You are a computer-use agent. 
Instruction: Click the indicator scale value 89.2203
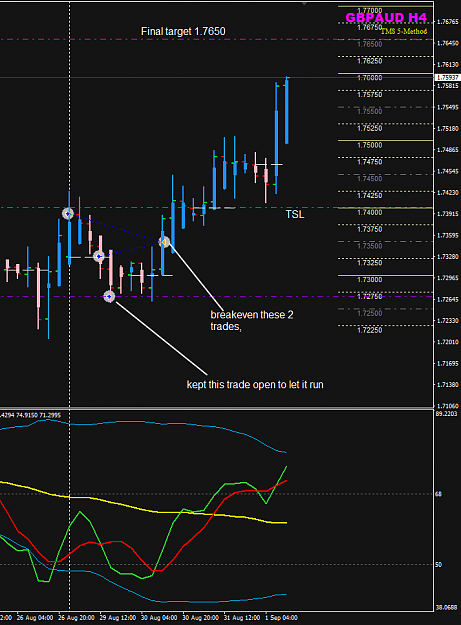[x=446, y=414]
